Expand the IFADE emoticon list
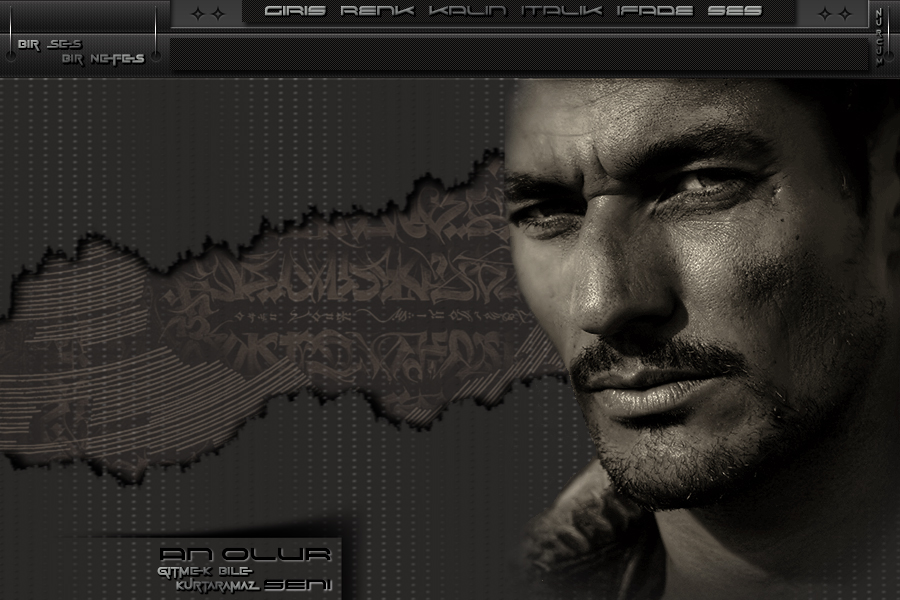This screenshot has height=600, width=900. [653, 12]
